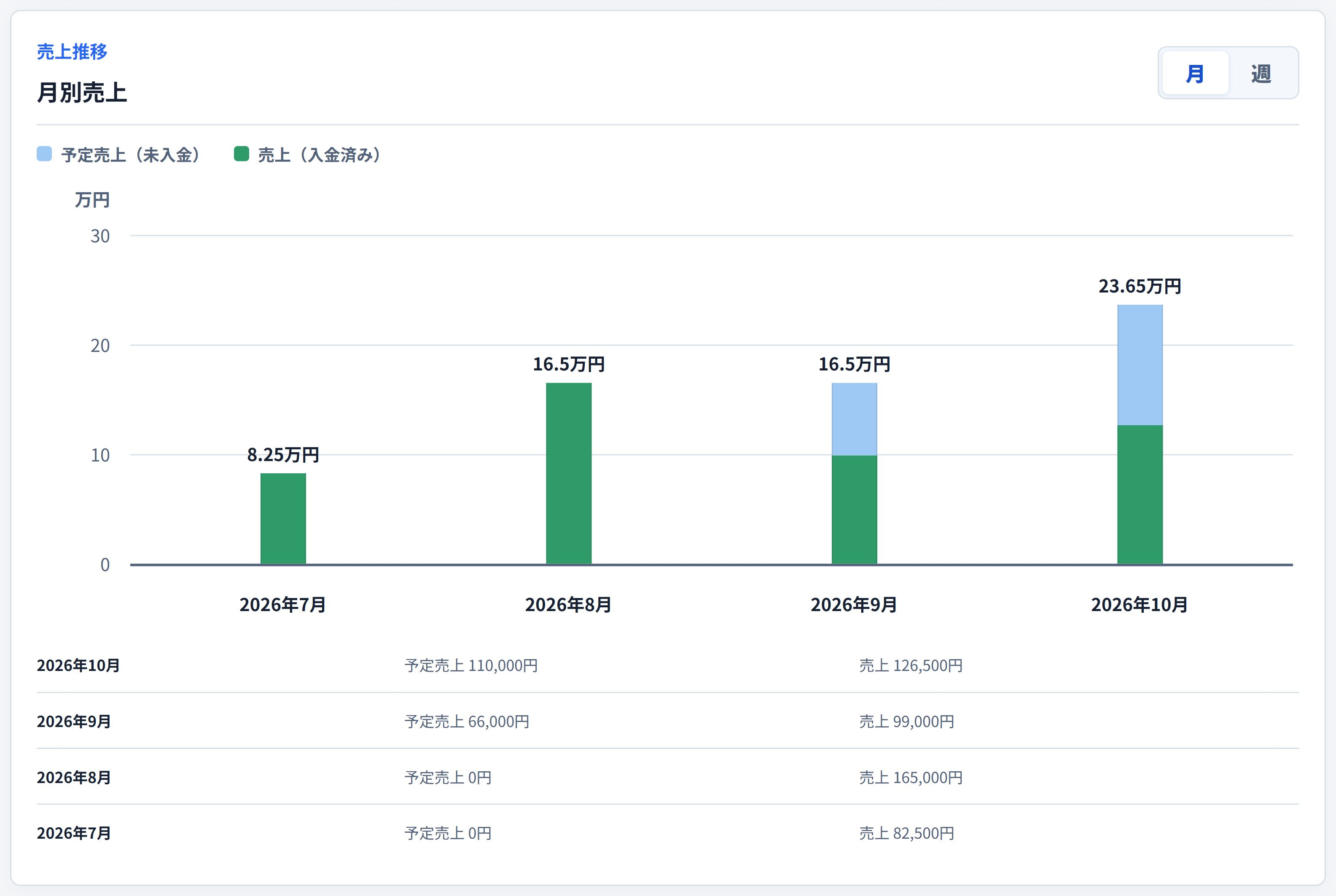Click the 2026年7月 x-axis label
1336x896 pixels.
coord(283,605)
